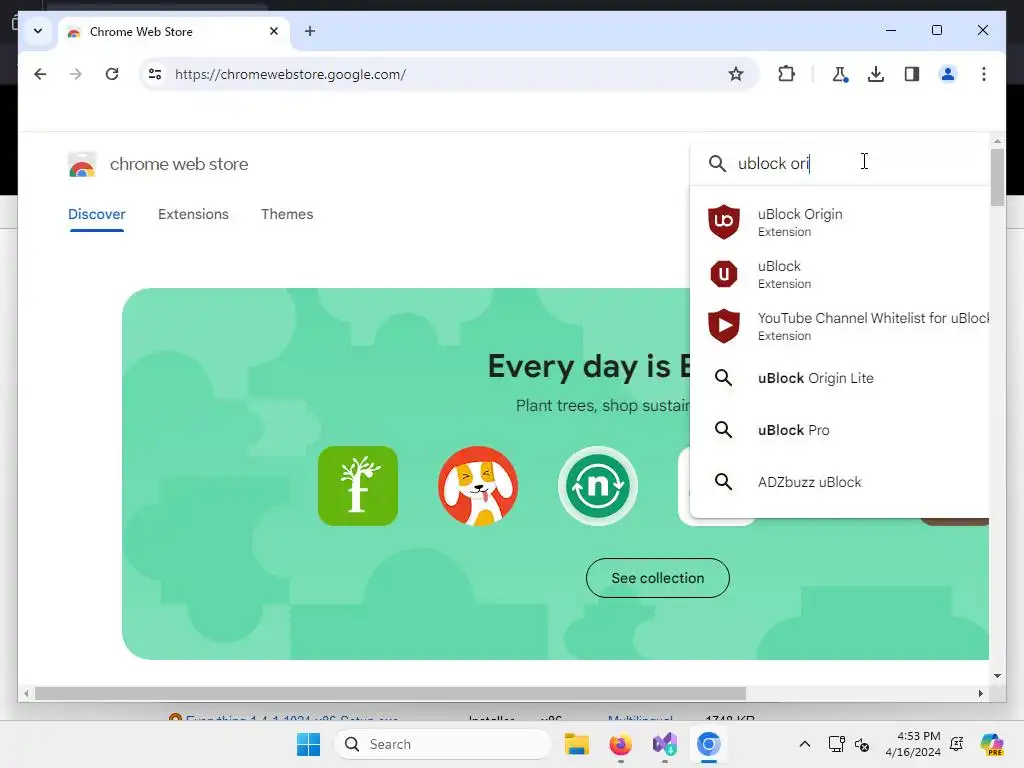Screen dimensions: 1024x768
Task: Click the Chrome taskbar icon
Action: 709,744
